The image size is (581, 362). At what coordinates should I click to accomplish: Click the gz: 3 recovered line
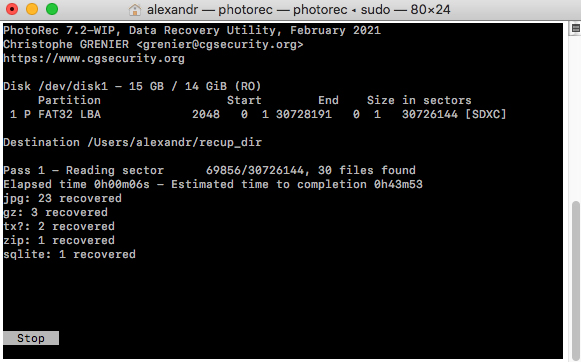pos(56,212)
